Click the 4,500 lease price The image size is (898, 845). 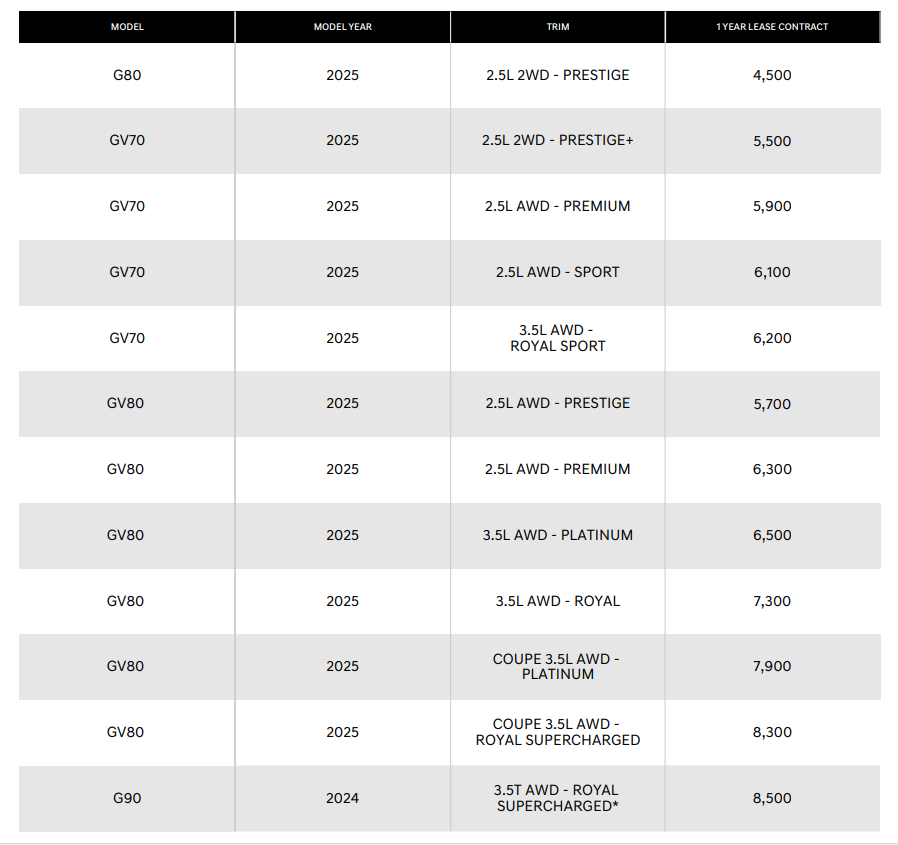pyautogui.click(x=772, y=75)
